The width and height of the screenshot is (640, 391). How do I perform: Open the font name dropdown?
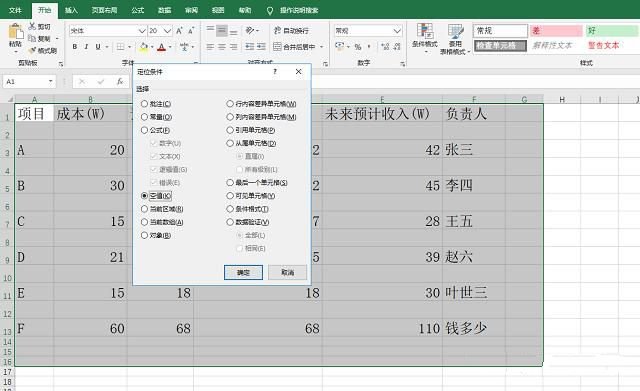[142, 31]
